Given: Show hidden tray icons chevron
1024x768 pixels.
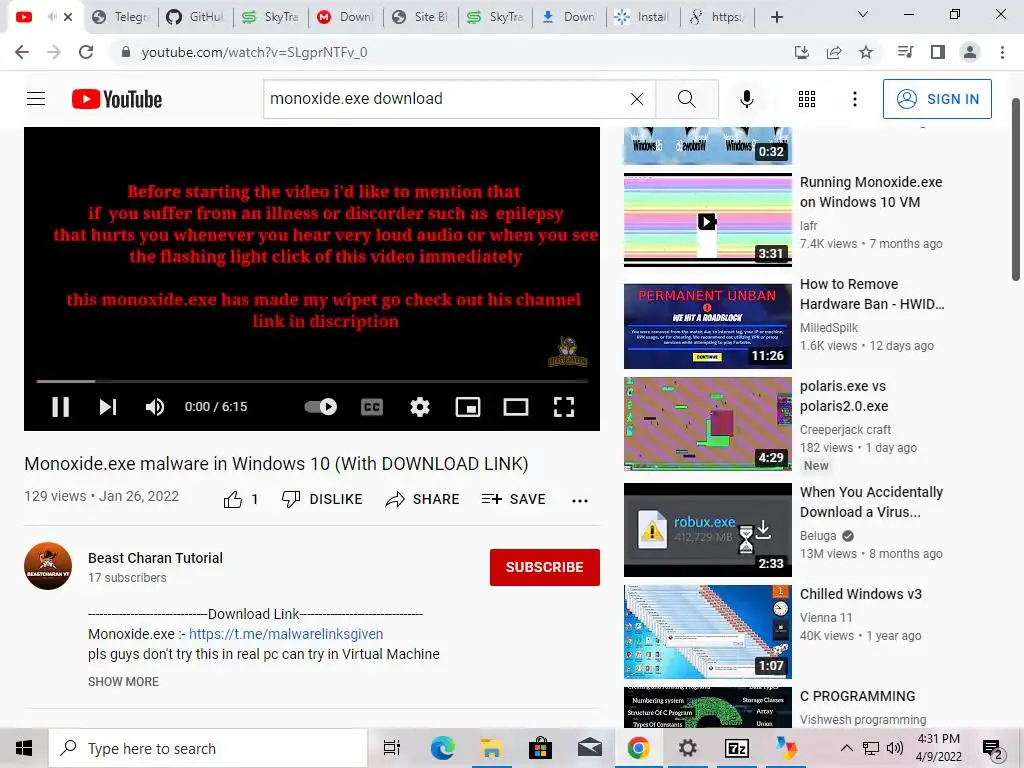Looking at the screenshot, I should coord(846,748).
